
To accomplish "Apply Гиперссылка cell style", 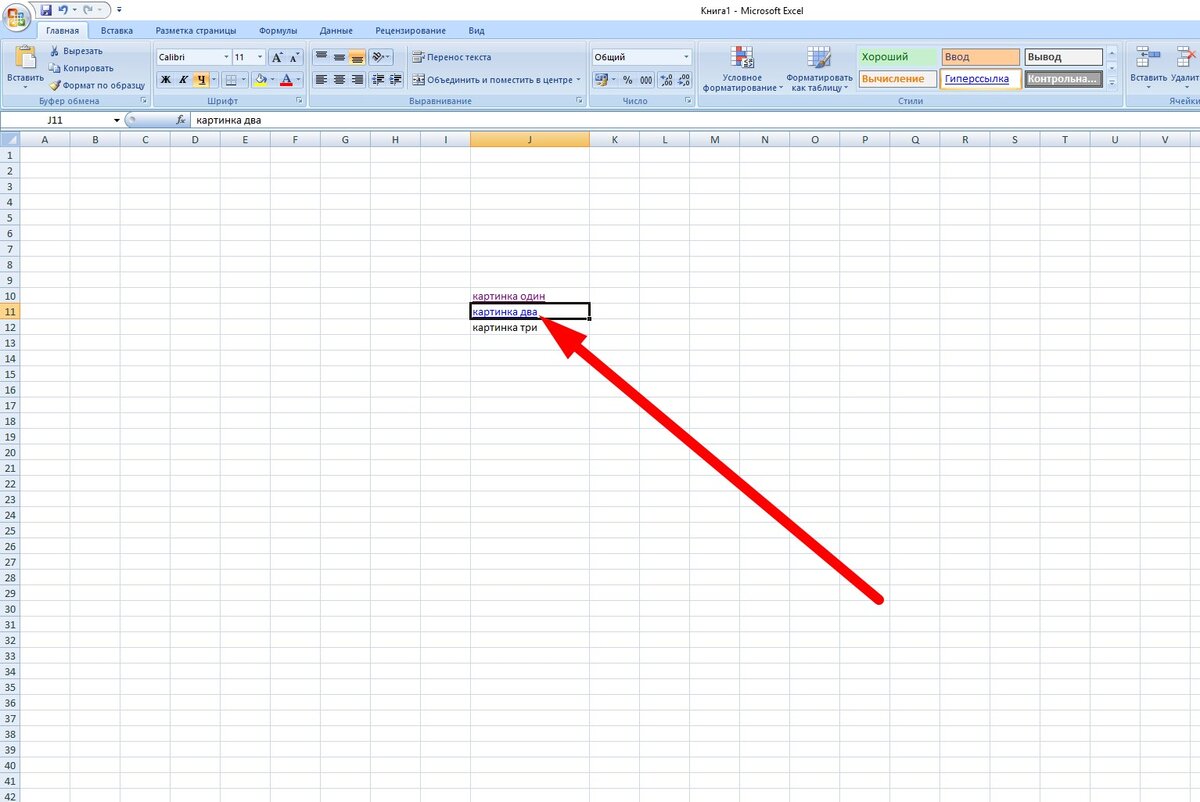I will 981,79.
